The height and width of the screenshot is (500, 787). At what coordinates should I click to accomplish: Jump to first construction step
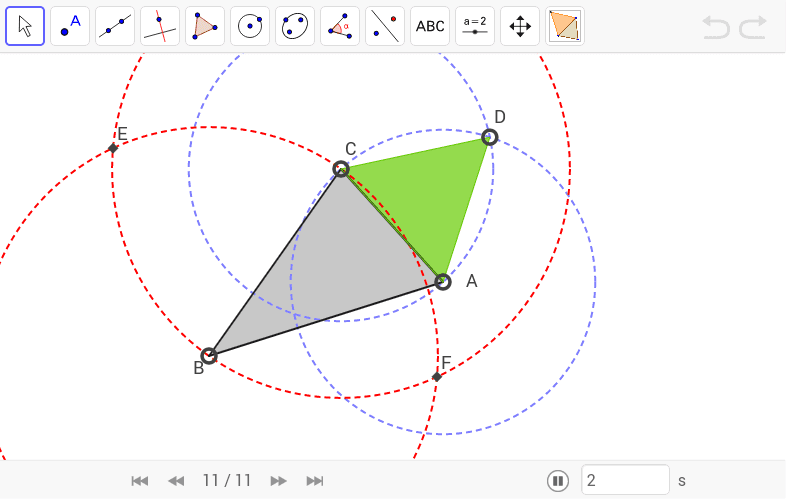pos(140,481)
